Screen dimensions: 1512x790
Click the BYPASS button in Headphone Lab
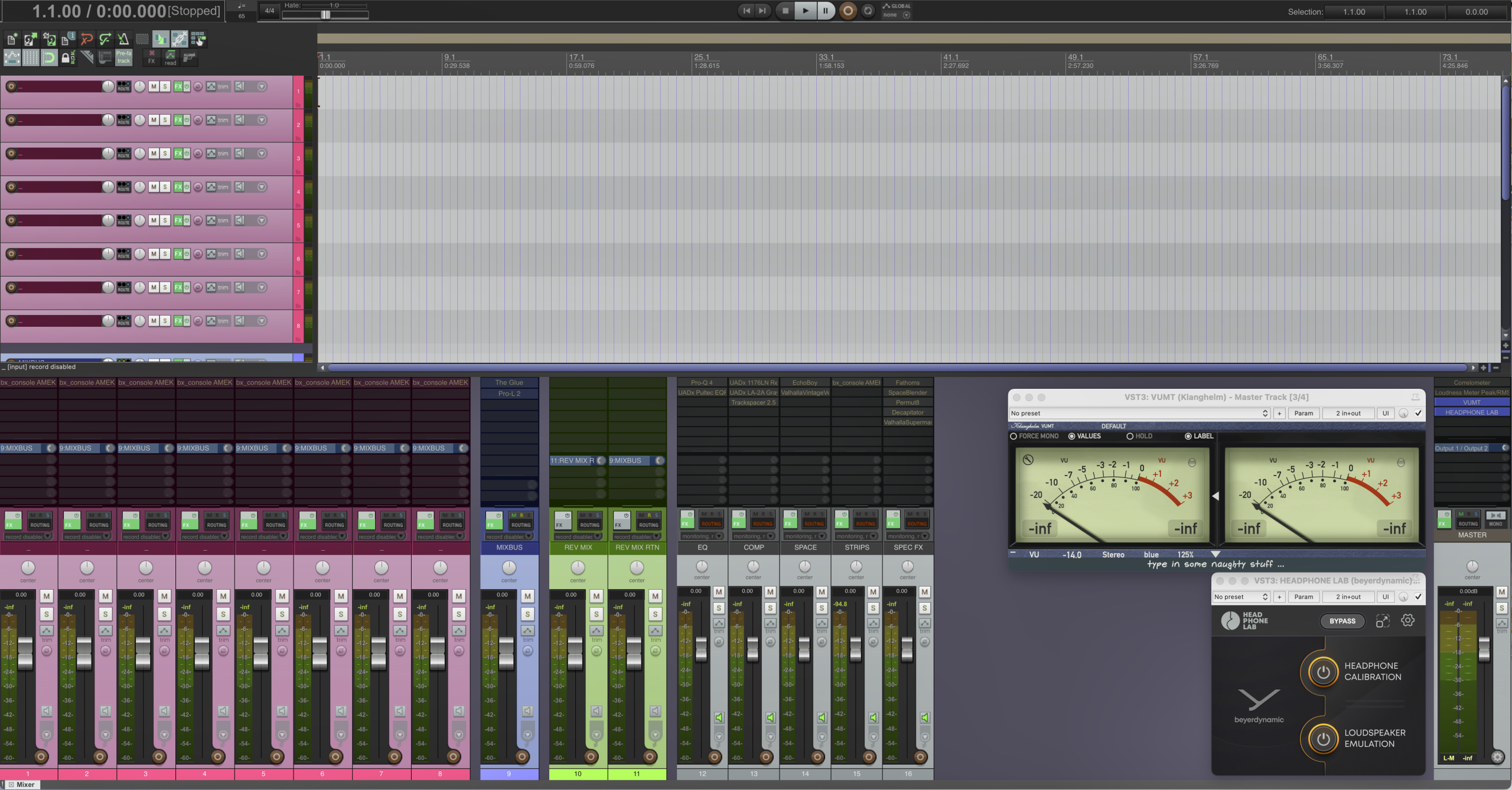(x=1342, y=621)
